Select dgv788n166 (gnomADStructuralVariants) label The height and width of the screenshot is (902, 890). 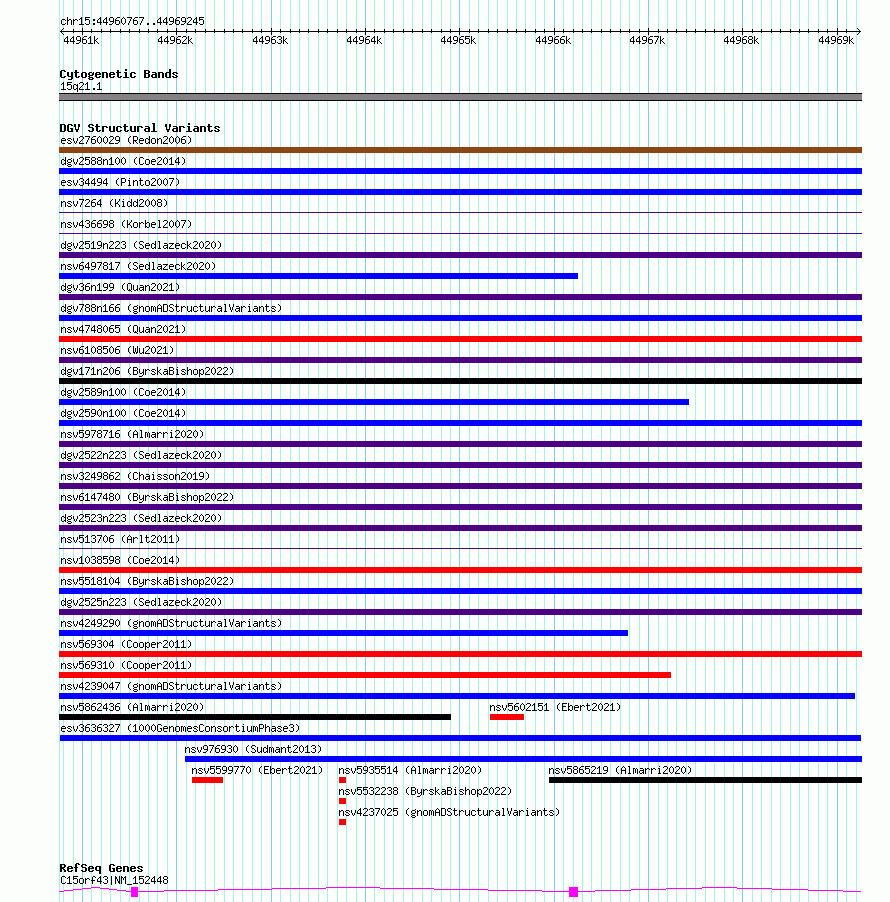171,308
